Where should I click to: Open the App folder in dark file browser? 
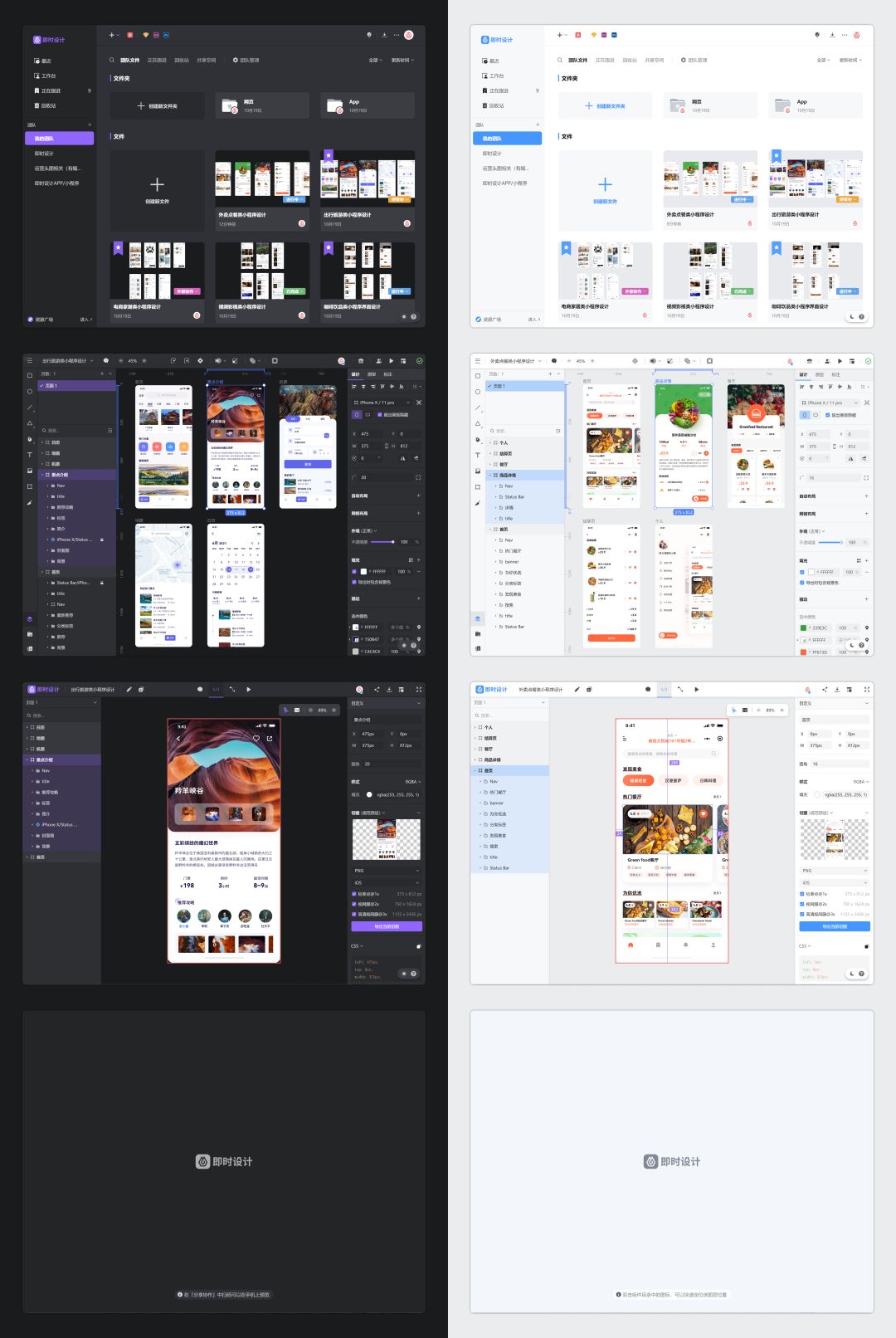point(368,105)
